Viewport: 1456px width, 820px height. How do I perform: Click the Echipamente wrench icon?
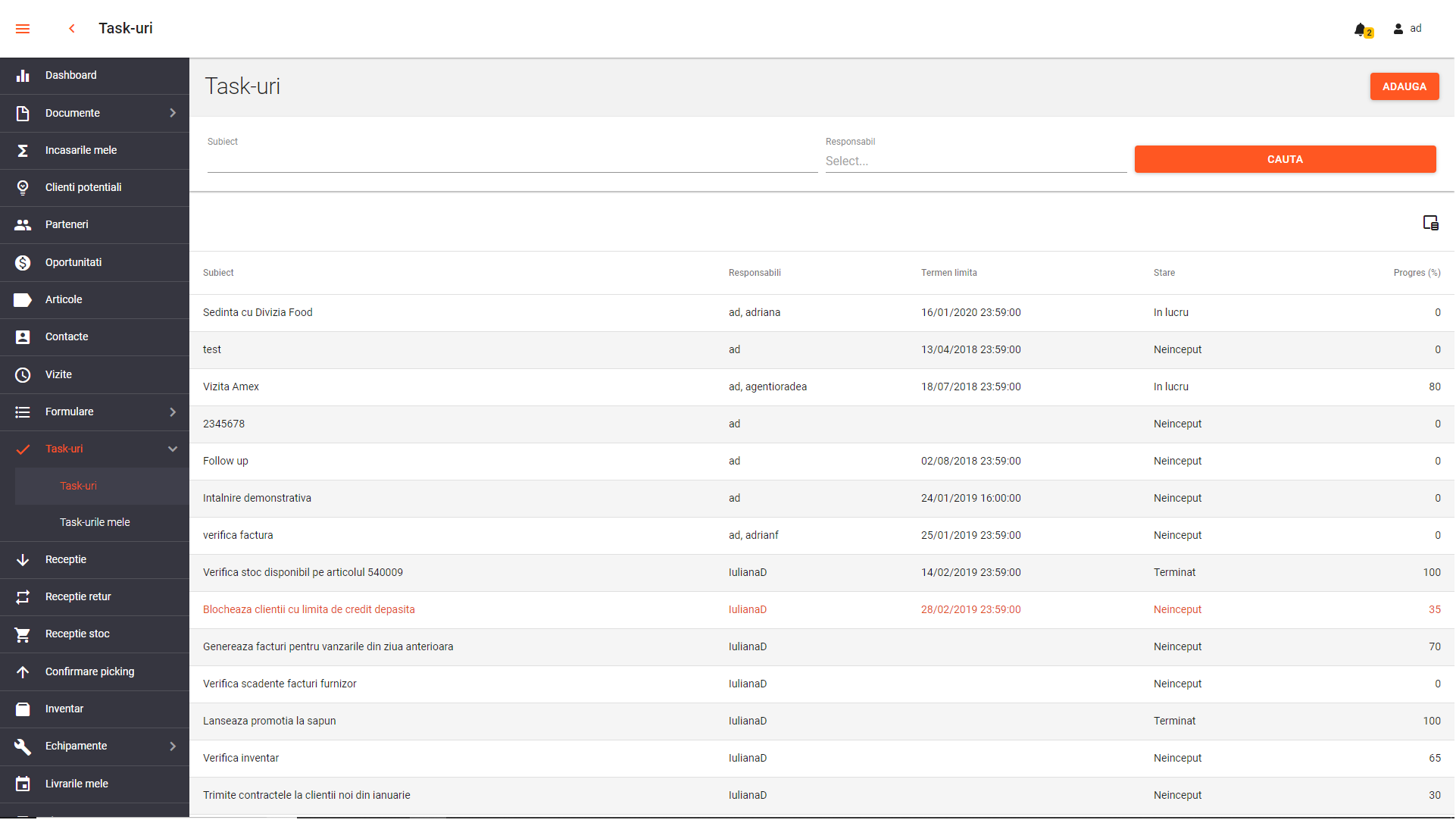tap(23, 747)
